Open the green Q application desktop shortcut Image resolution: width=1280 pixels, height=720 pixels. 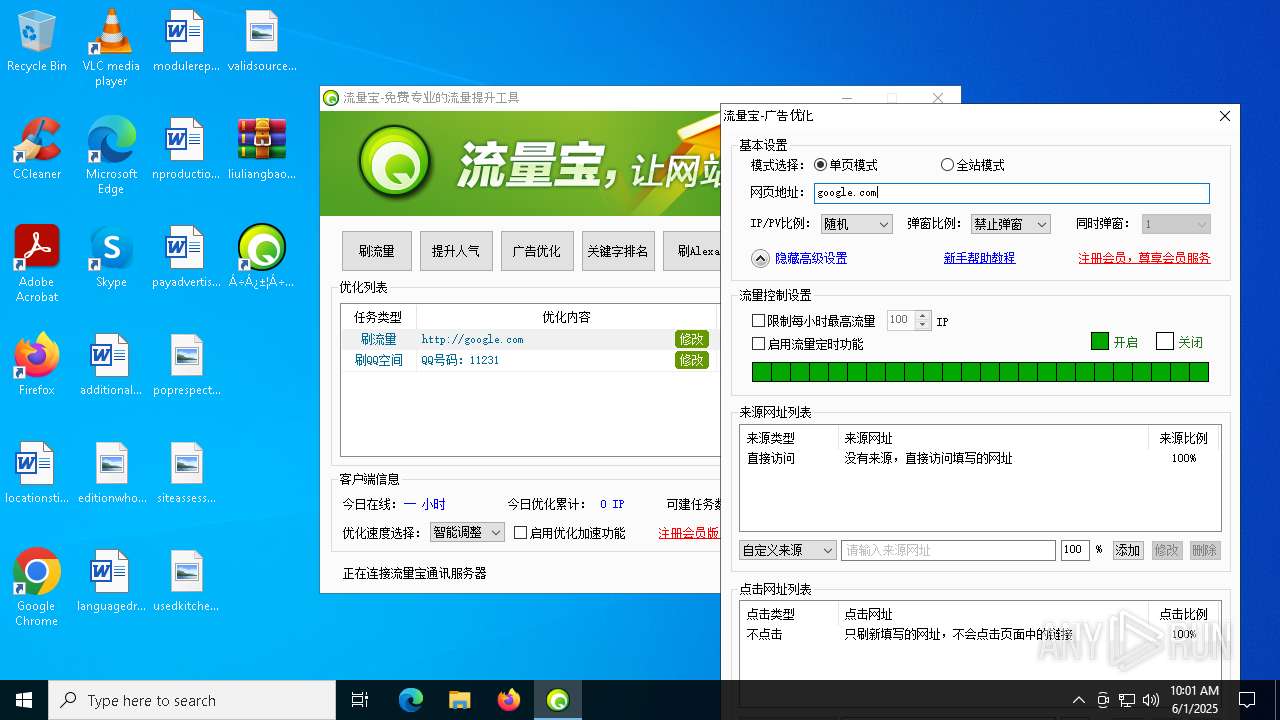point(262,257)
